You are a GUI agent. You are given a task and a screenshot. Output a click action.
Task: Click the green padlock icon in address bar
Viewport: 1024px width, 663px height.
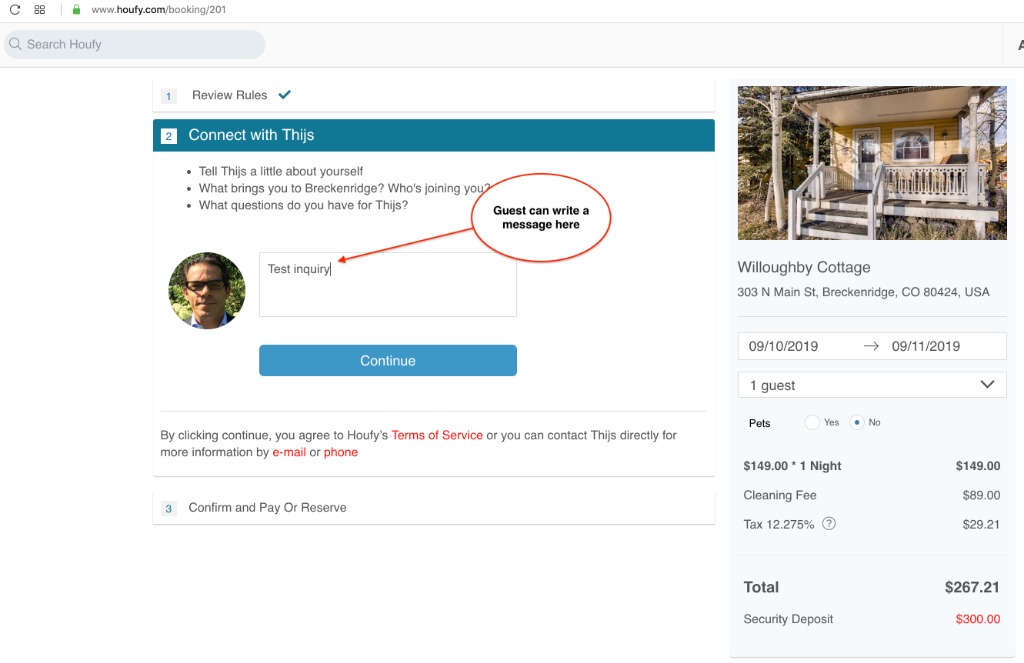[x=74, y=10]
